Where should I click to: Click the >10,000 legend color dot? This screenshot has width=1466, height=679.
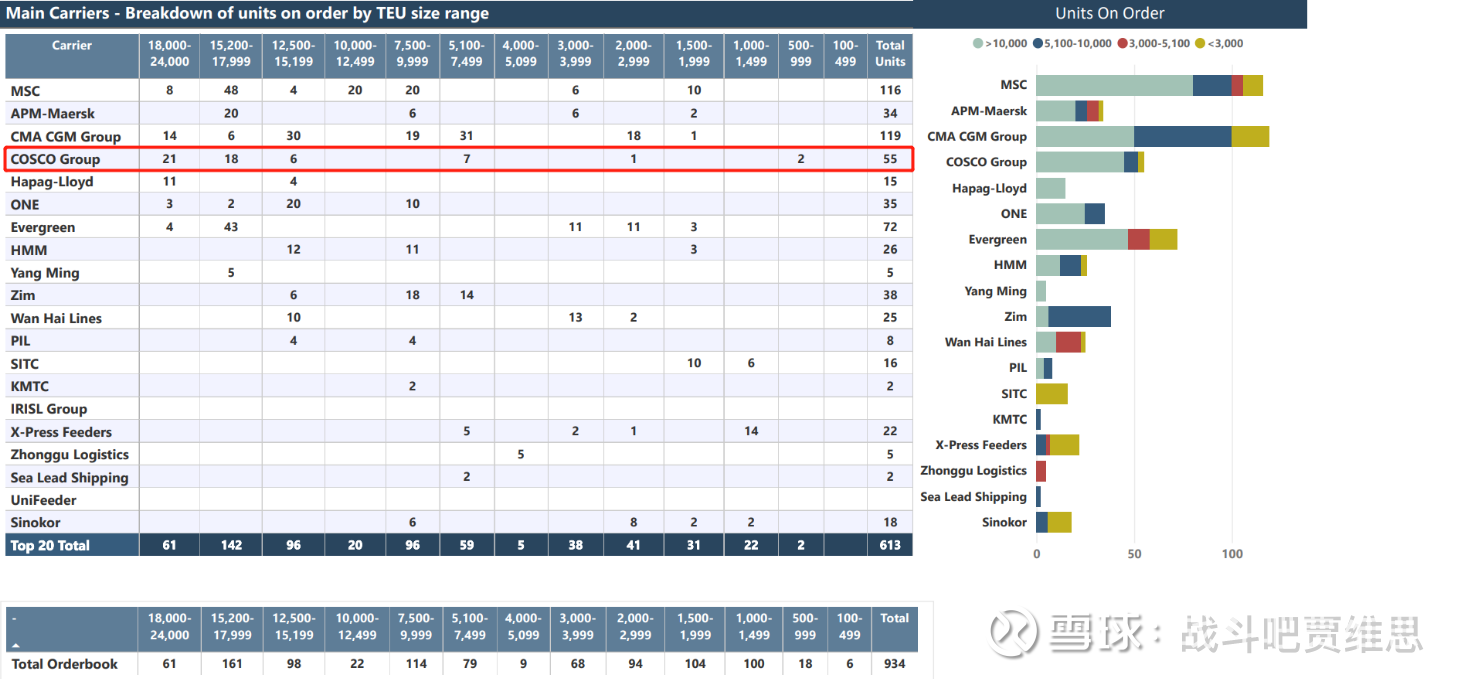coord(978,44)
